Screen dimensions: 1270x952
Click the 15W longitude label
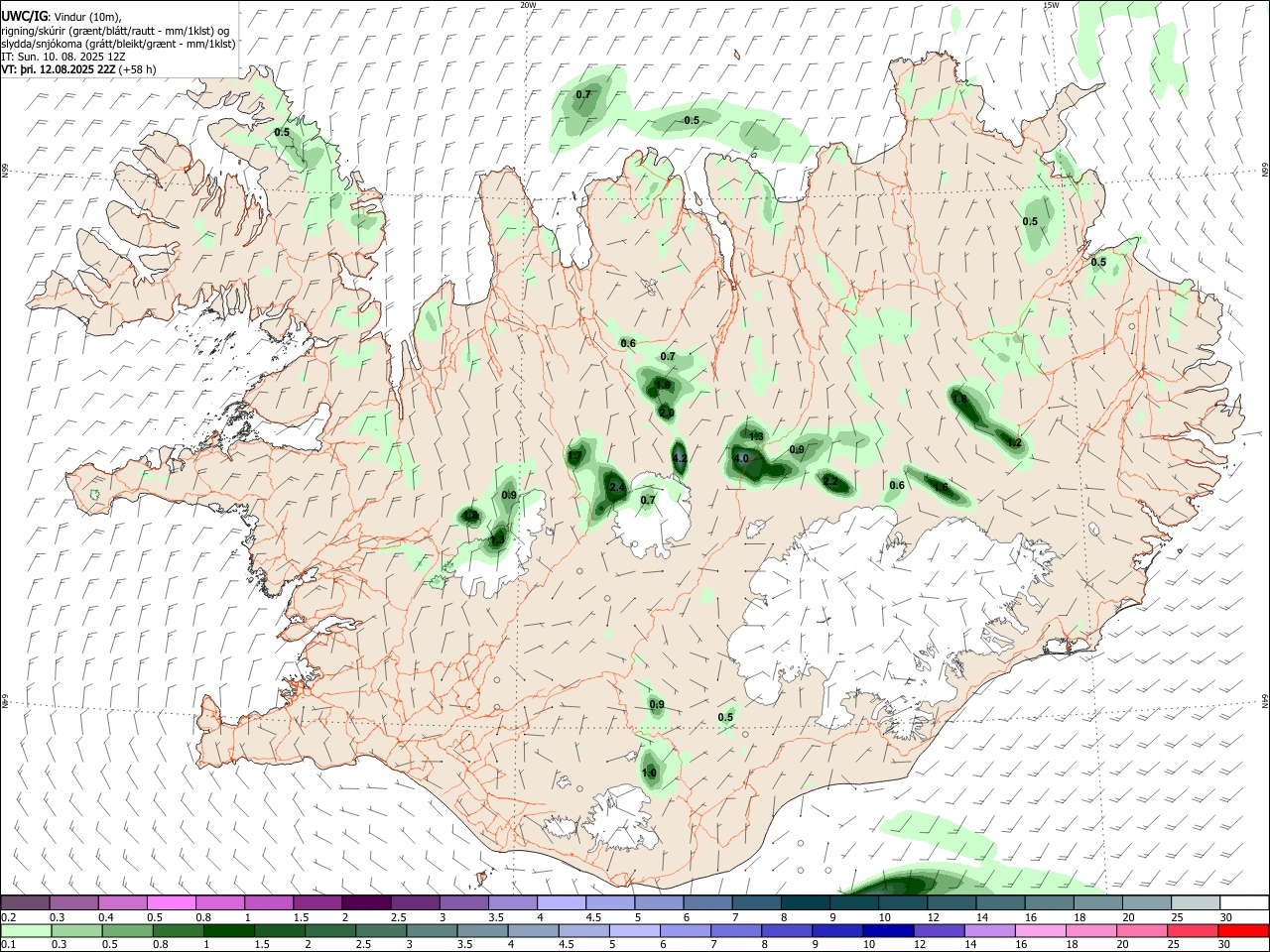point(1051,5)
